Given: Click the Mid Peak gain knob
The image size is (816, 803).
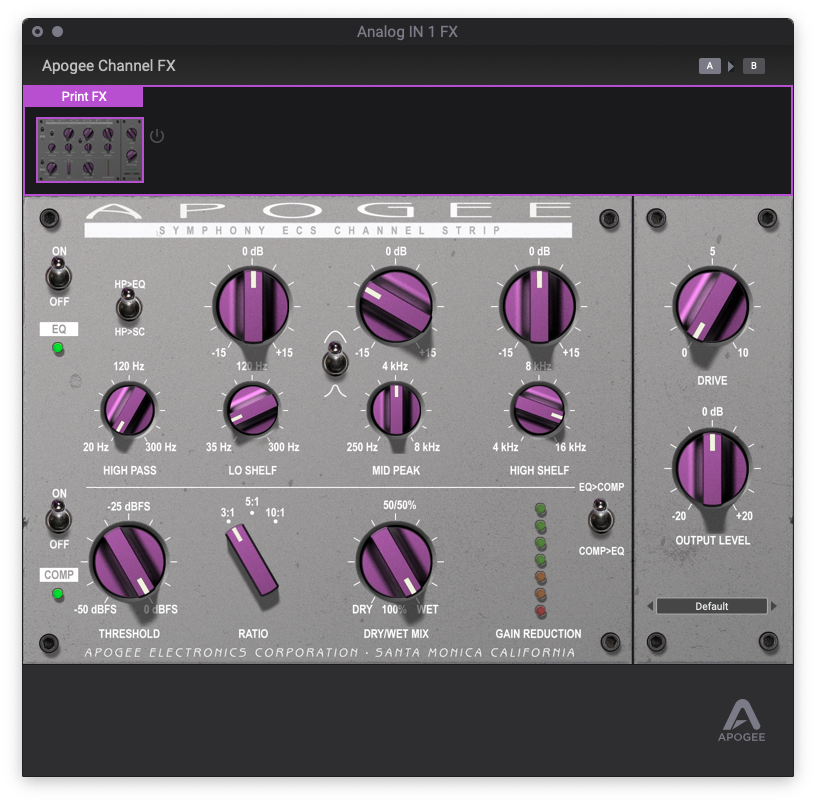Looking at the screenshot, I should point(396,306).
